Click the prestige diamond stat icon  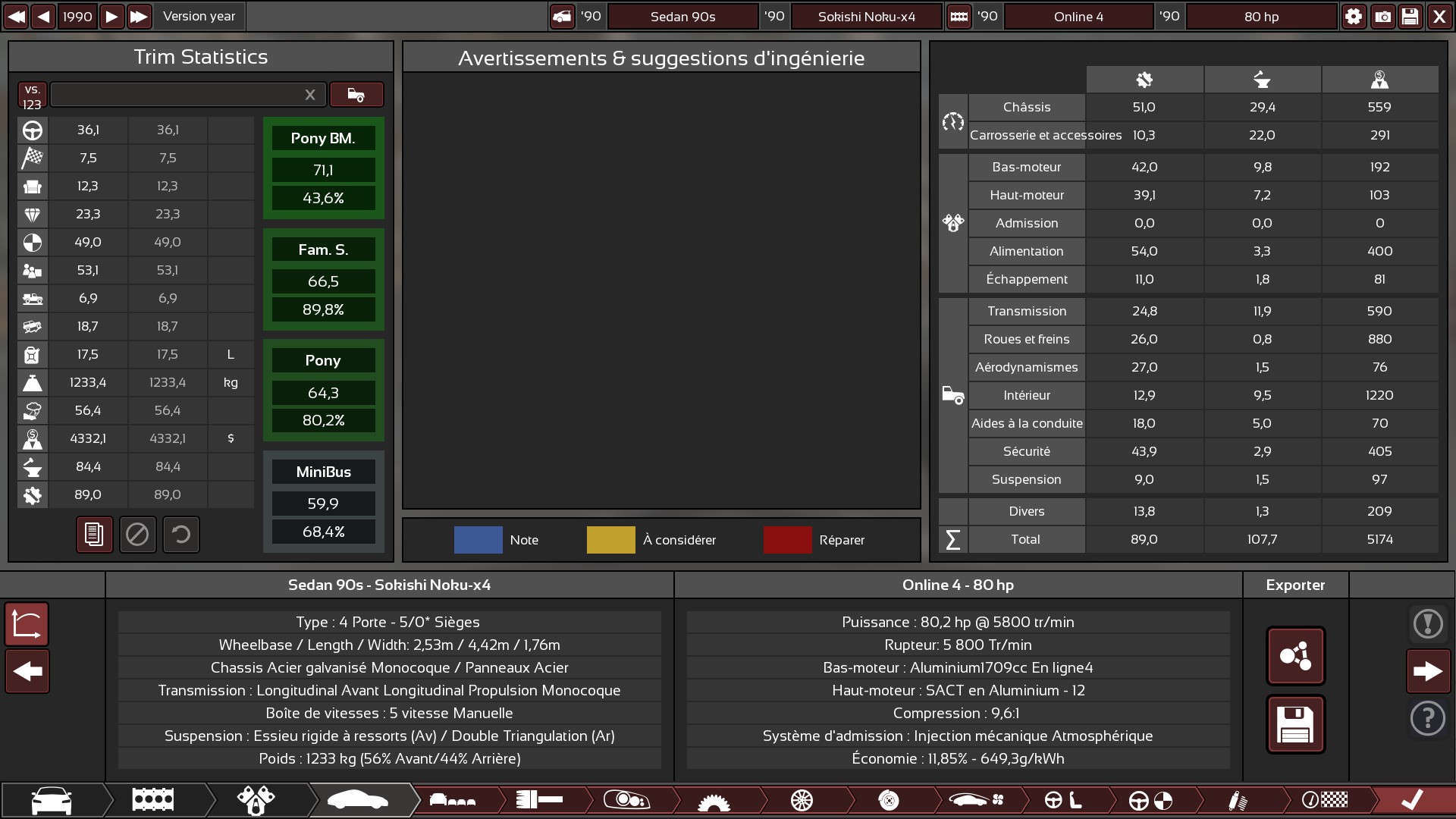[33, 215]
